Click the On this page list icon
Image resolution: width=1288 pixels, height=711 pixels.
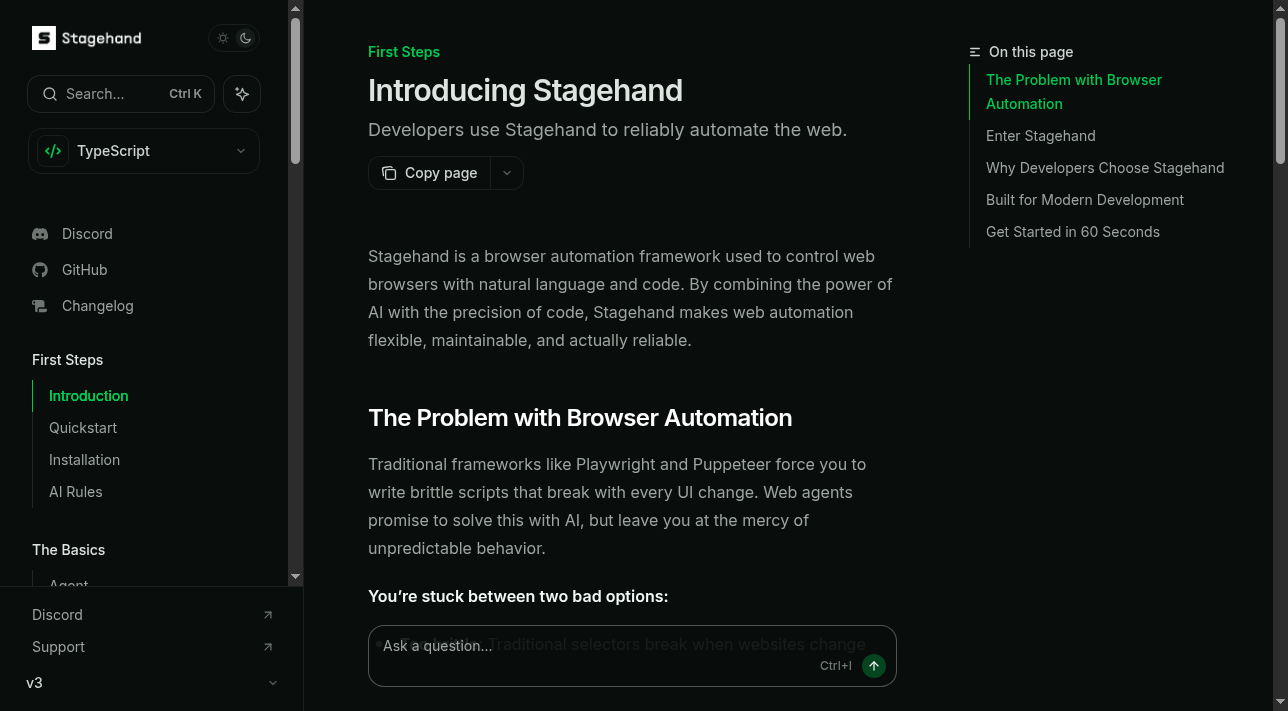coord(975,52)
